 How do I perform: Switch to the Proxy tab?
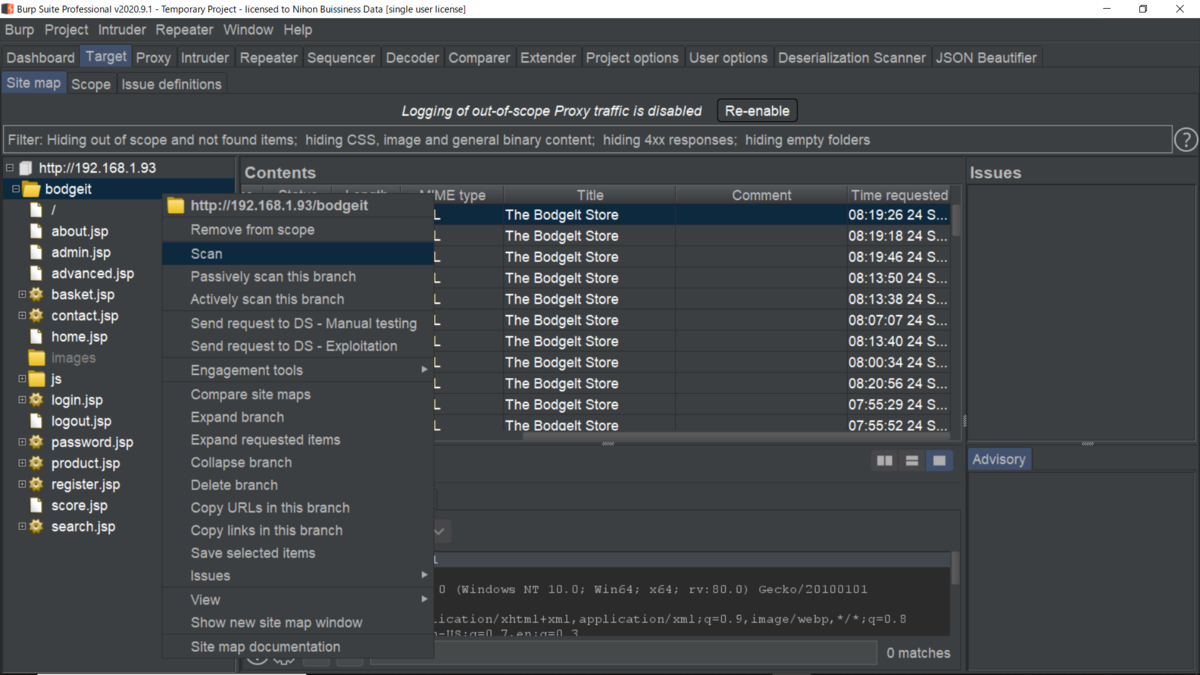154,57
